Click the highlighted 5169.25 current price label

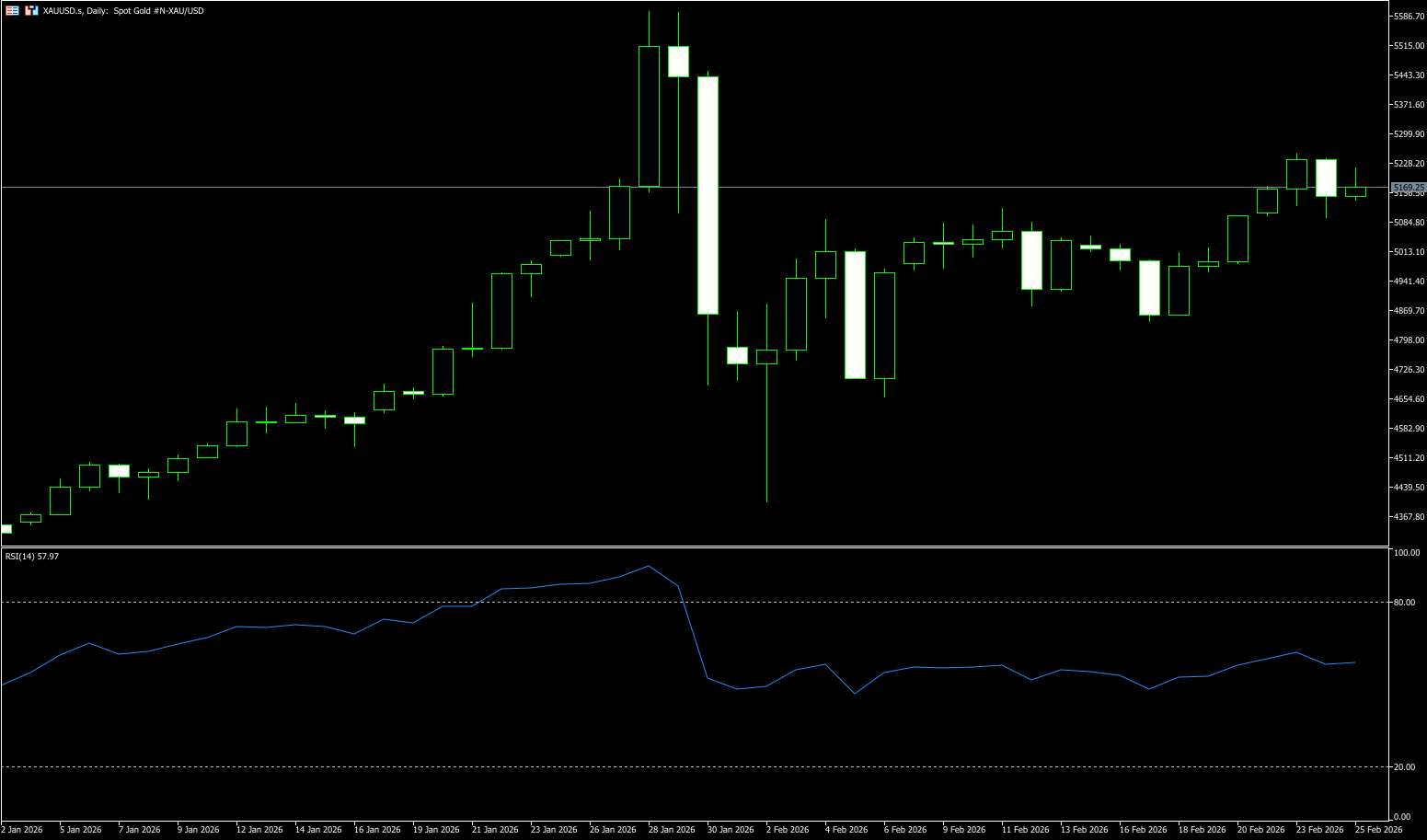(x=1408, y=187)
